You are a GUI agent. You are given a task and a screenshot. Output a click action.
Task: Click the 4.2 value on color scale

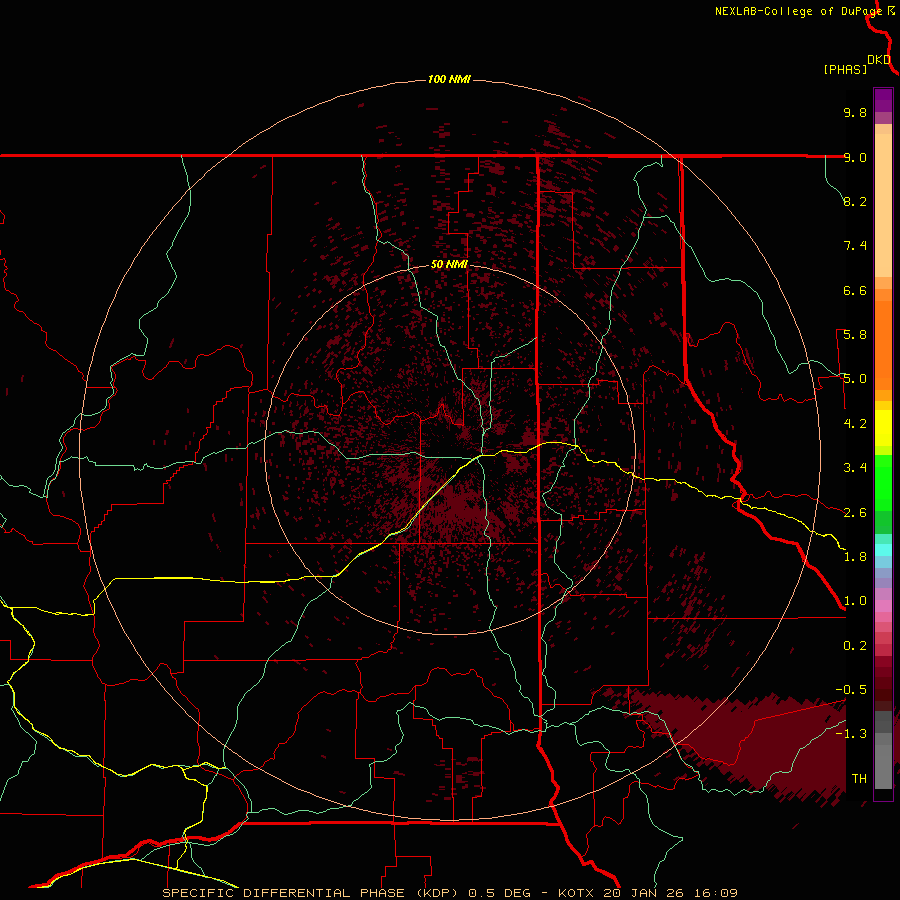(855, 424)
